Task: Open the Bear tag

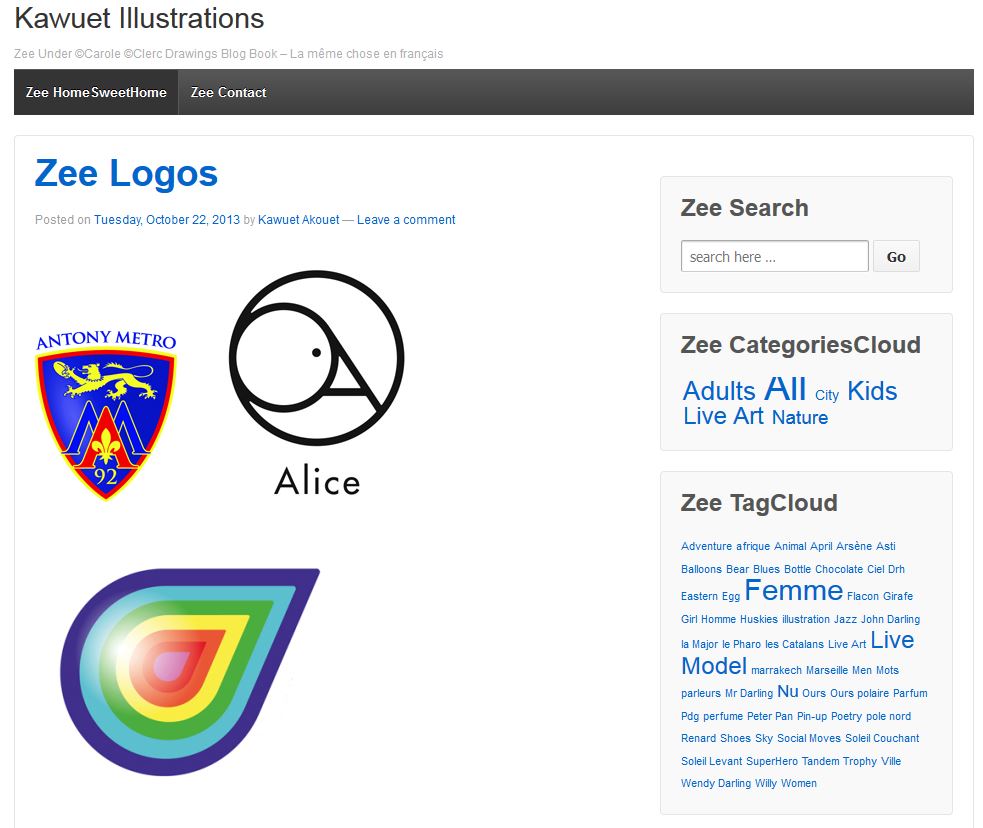Action: click(x=737, y=569)
